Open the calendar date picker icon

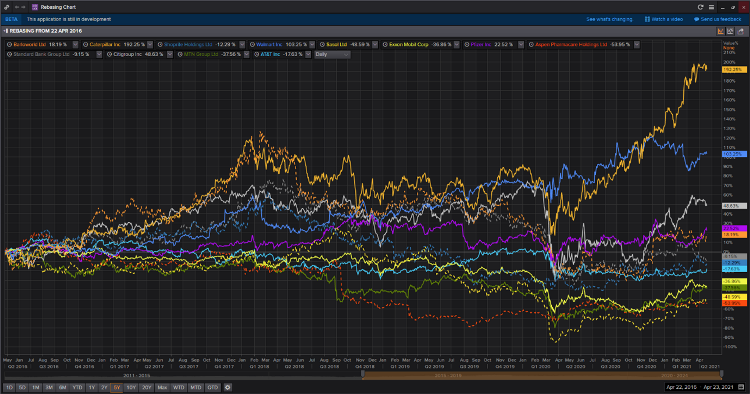(x=741, y=387)
